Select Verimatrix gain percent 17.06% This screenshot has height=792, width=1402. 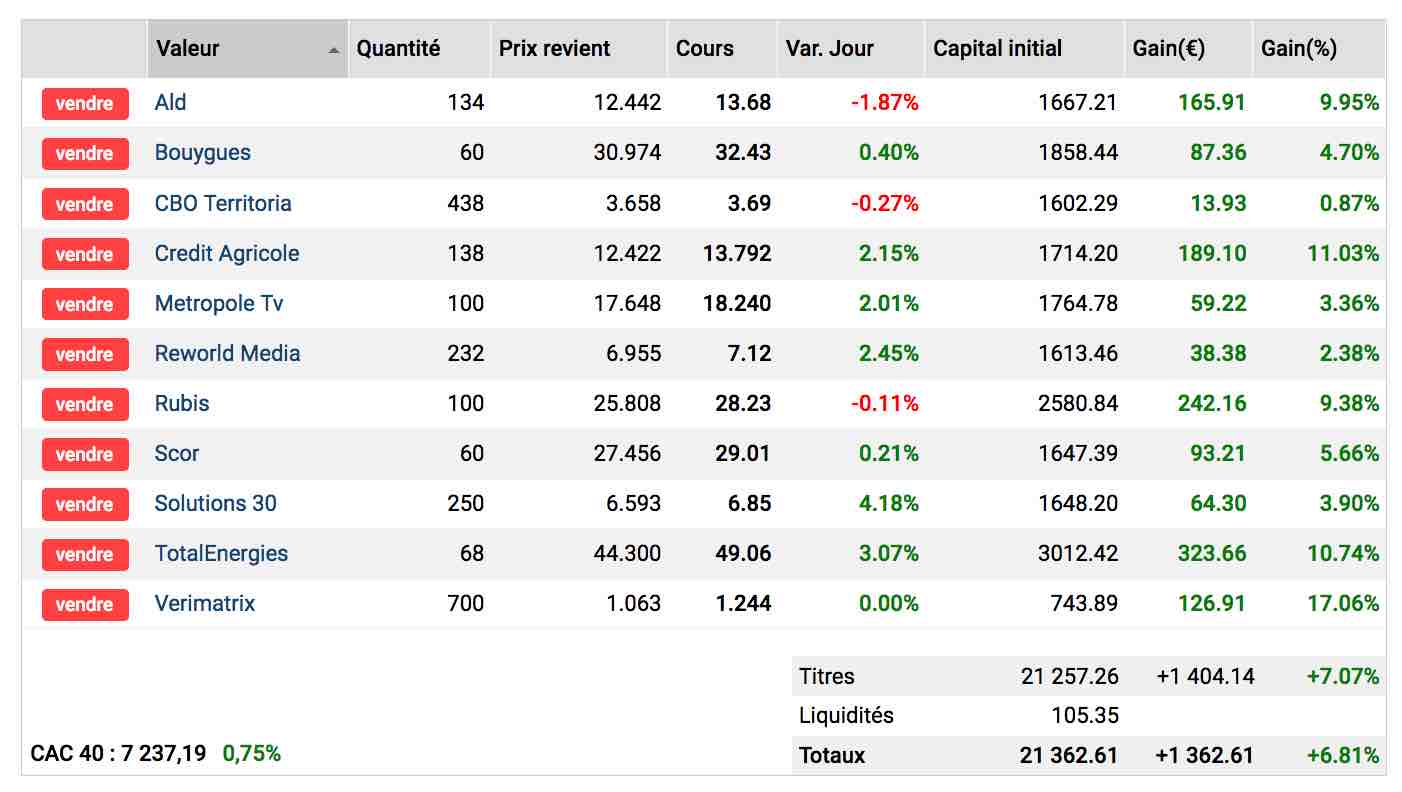[1343, 603]
